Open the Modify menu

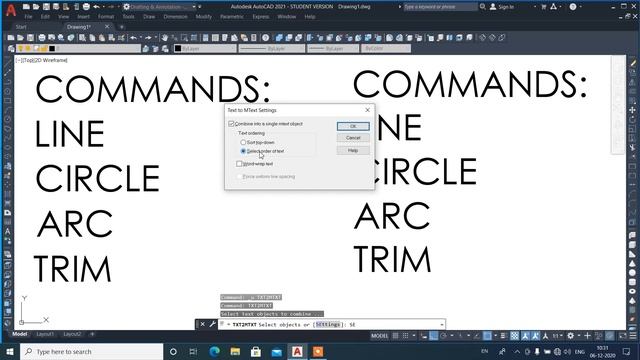(203, 17)
